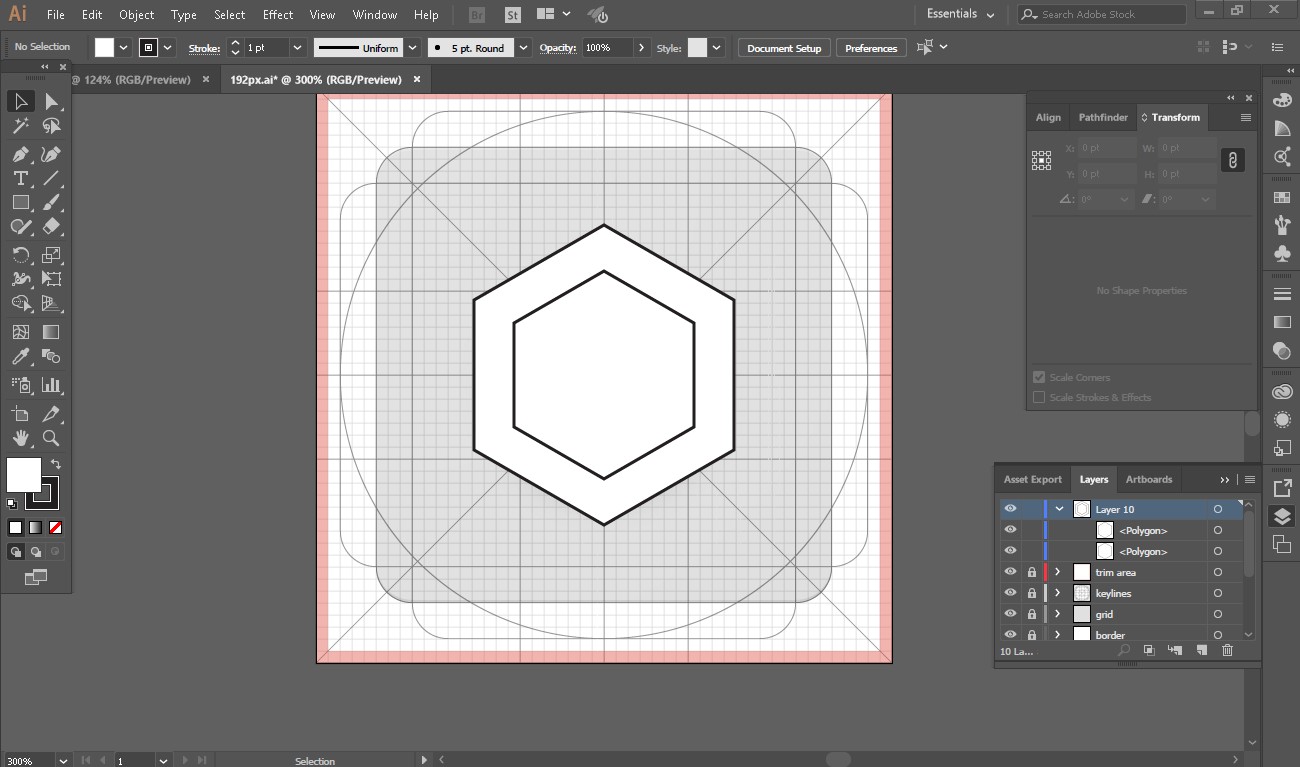Click the Document Setup button
1300x767 pixels.
[783, 48]
